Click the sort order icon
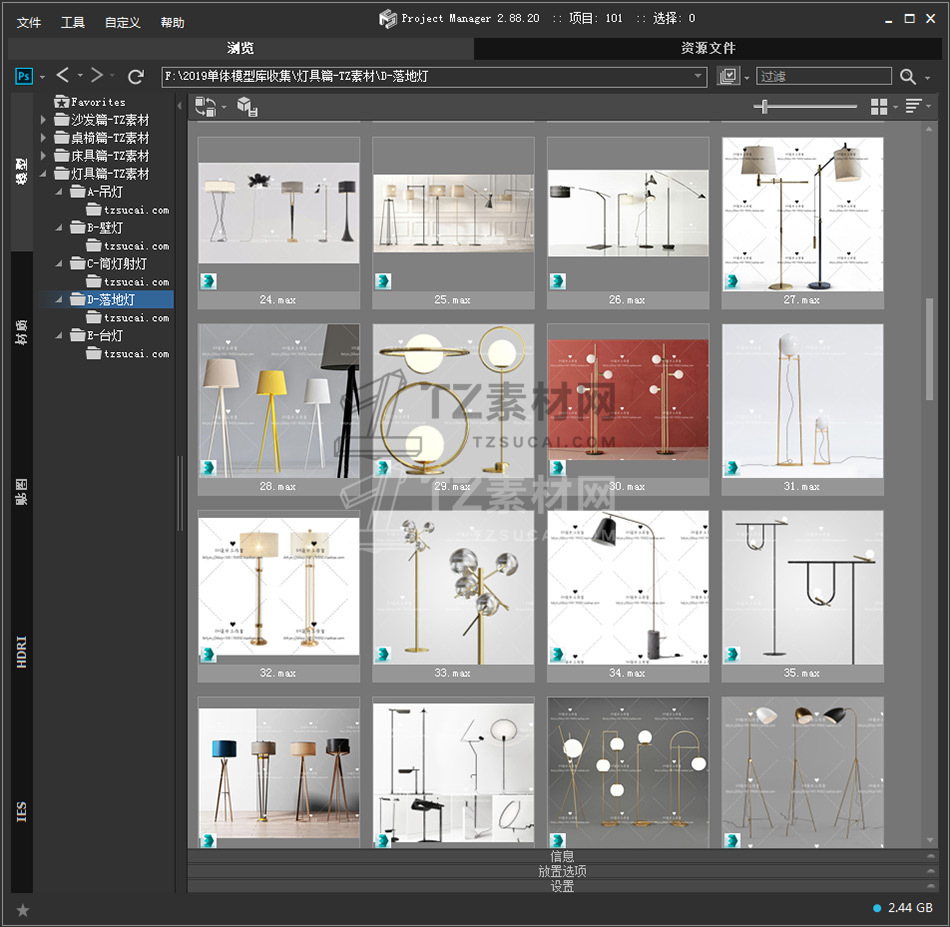The width and height of the screenshot is (950, 927). pyautogui.click(x=913, y=107)
